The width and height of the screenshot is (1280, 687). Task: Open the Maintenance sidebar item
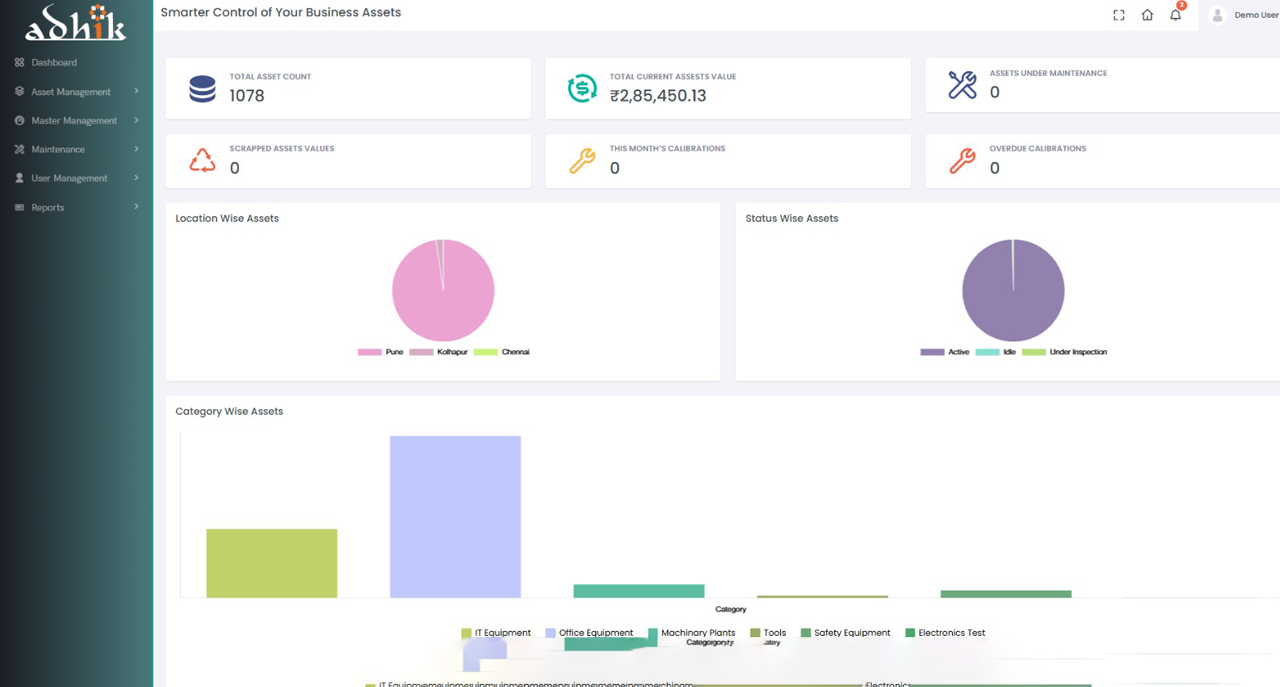click(58, 149)
